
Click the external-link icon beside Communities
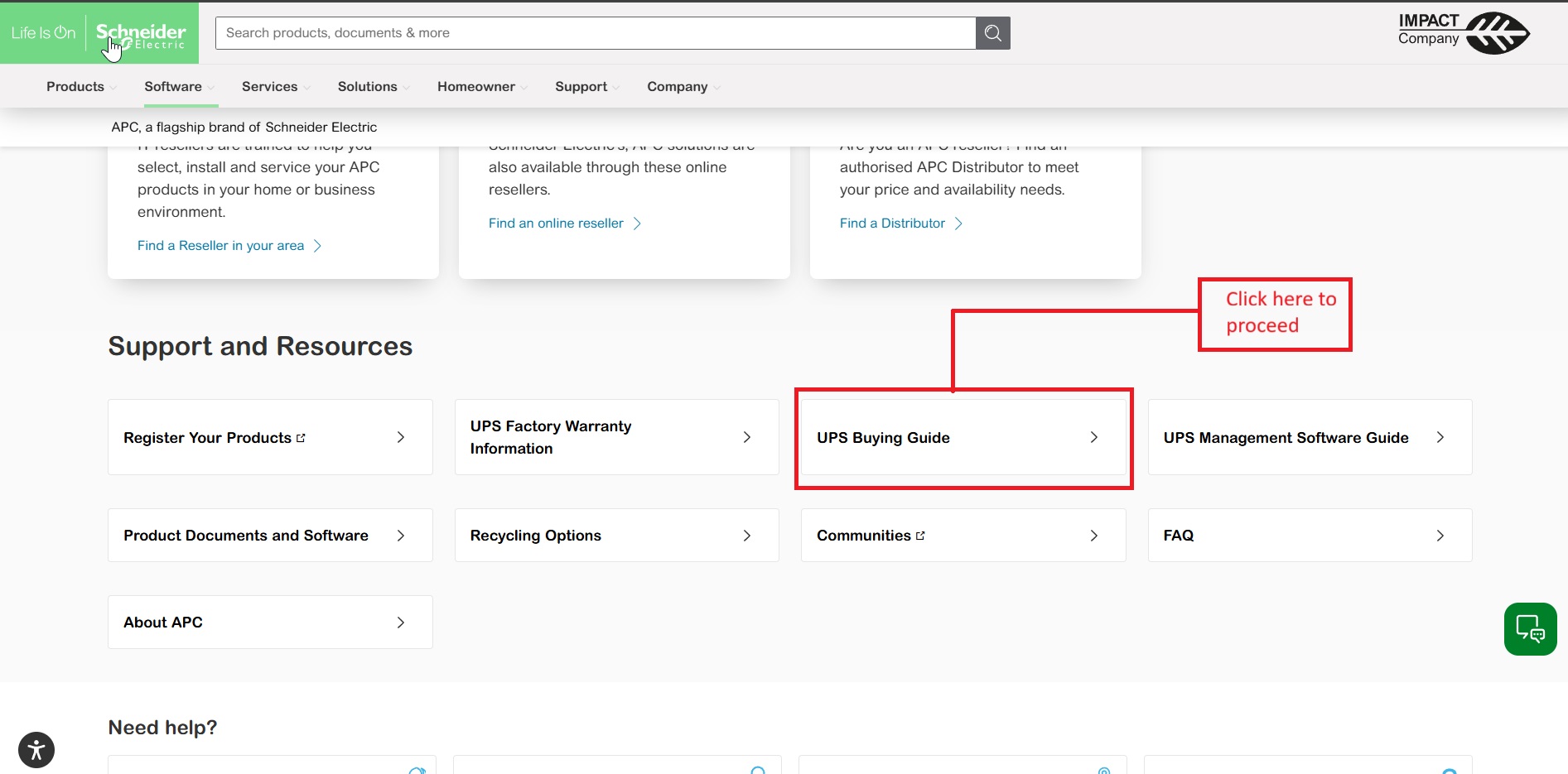(x=920, y=536)
